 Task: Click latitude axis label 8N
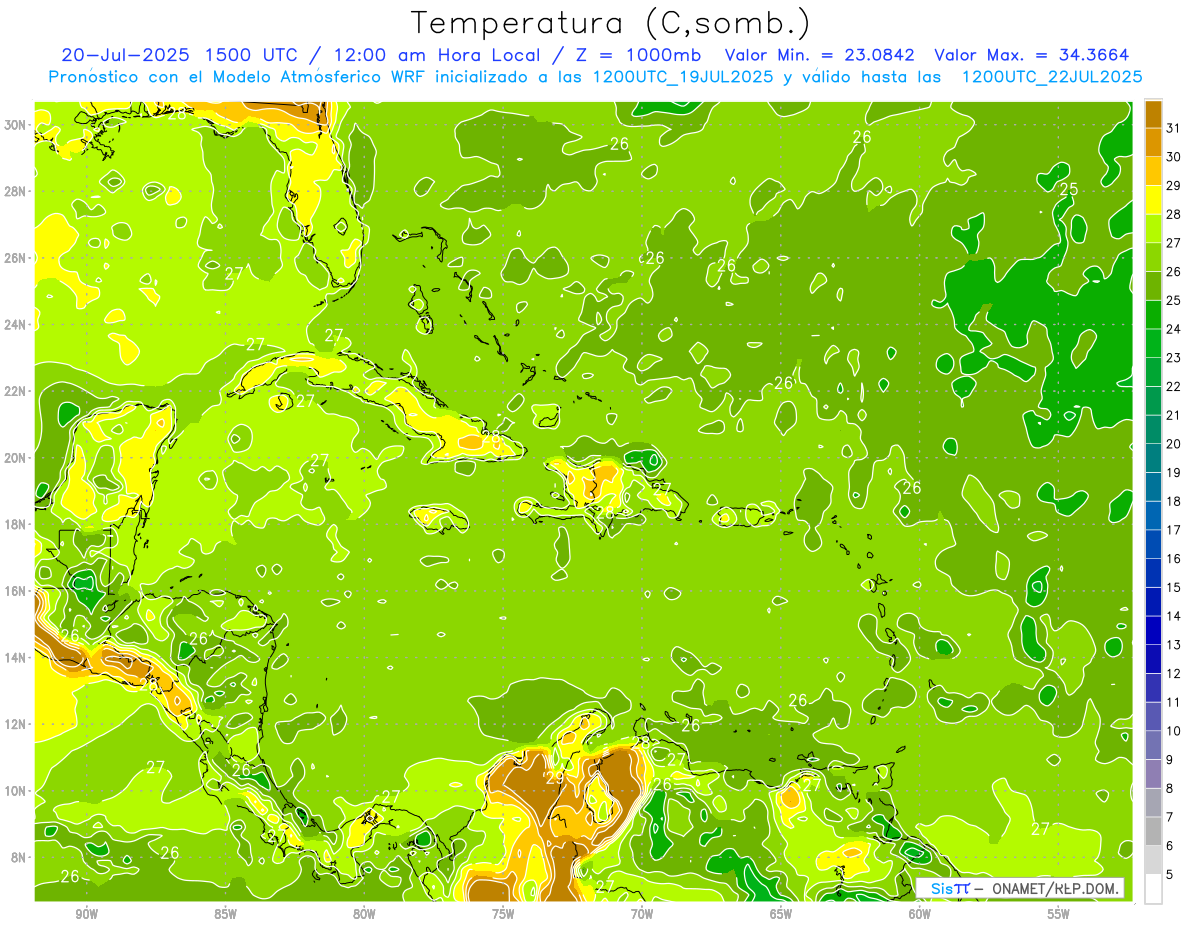coord(19,857)
